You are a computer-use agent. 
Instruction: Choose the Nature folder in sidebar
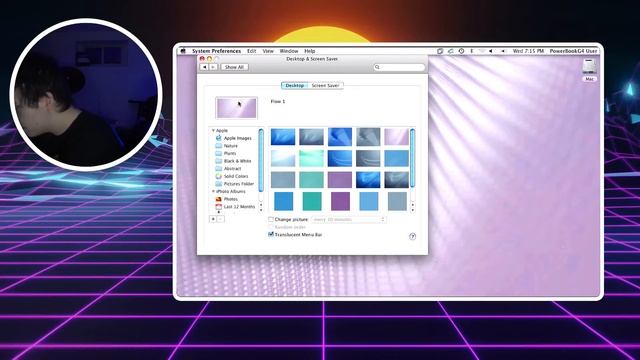coord(230,146)
